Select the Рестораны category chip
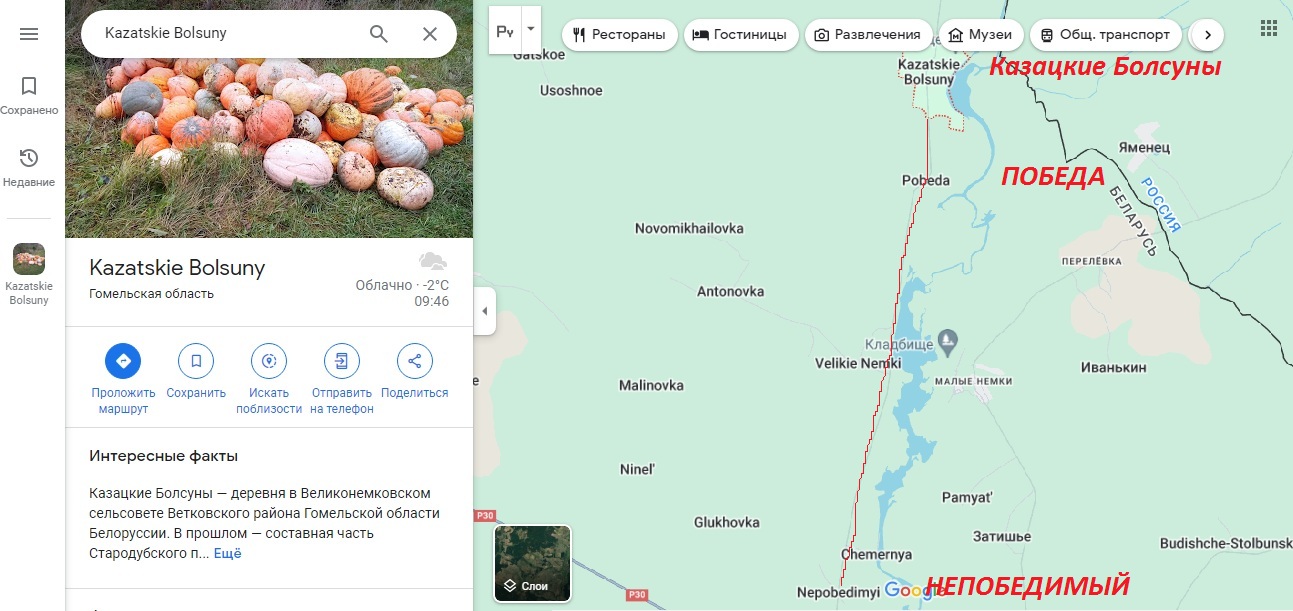Screen dimensions: 1293x611 [619, 35]
